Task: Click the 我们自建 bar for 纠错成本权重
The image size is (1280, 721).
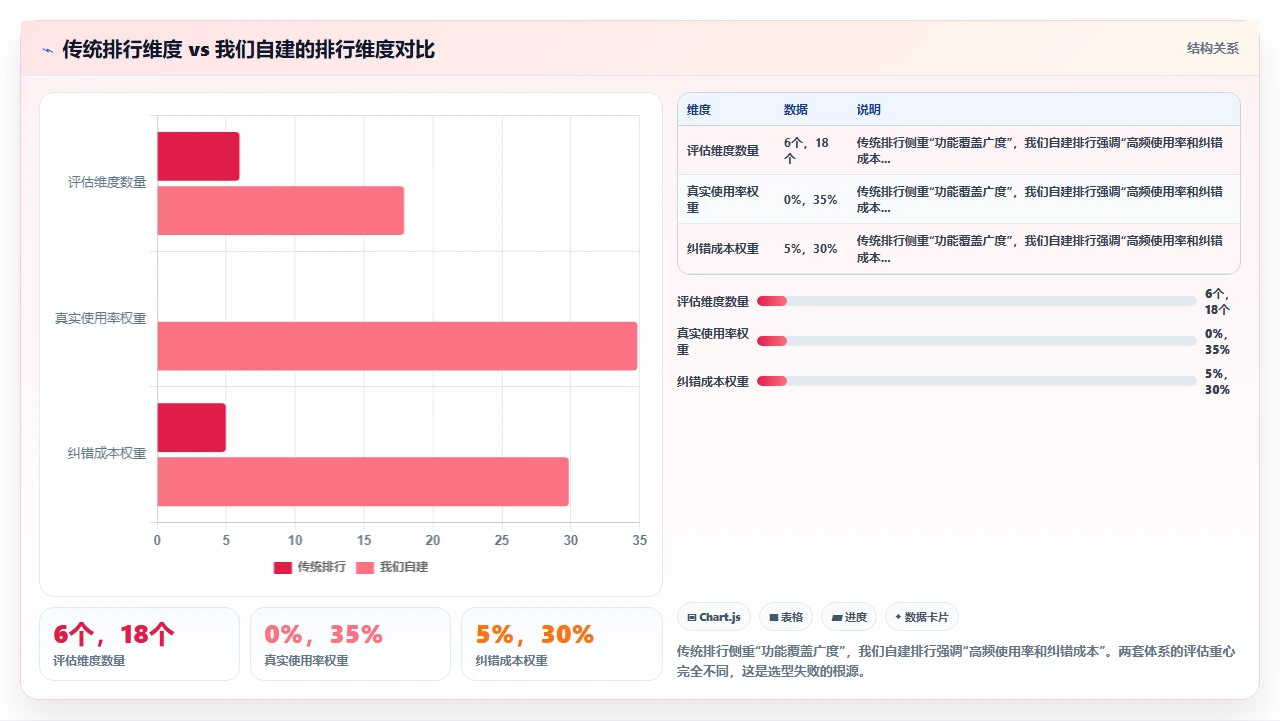Action: pyautogui.click(x=363, y=482)
